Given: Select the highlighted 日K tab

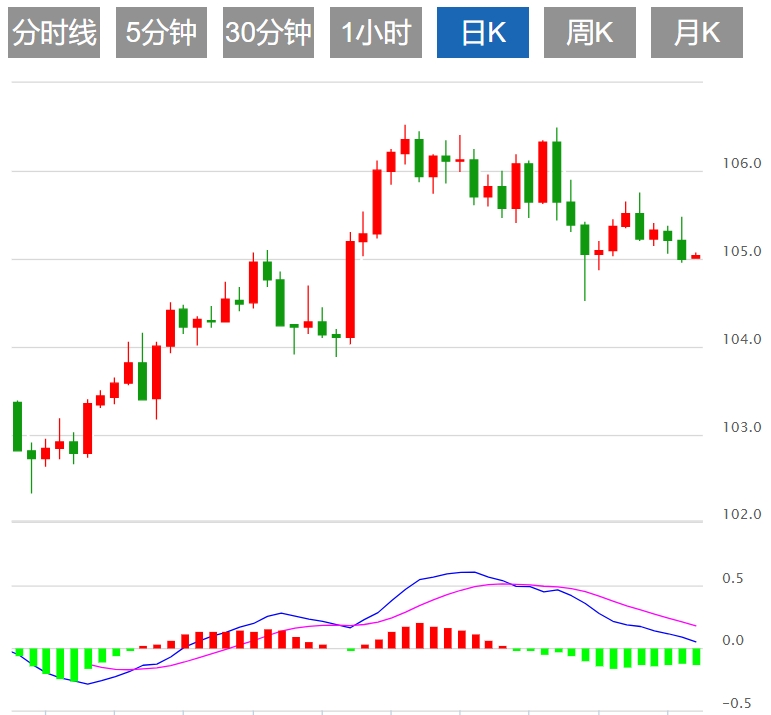Looking at the screenshot, I should 483,32.
